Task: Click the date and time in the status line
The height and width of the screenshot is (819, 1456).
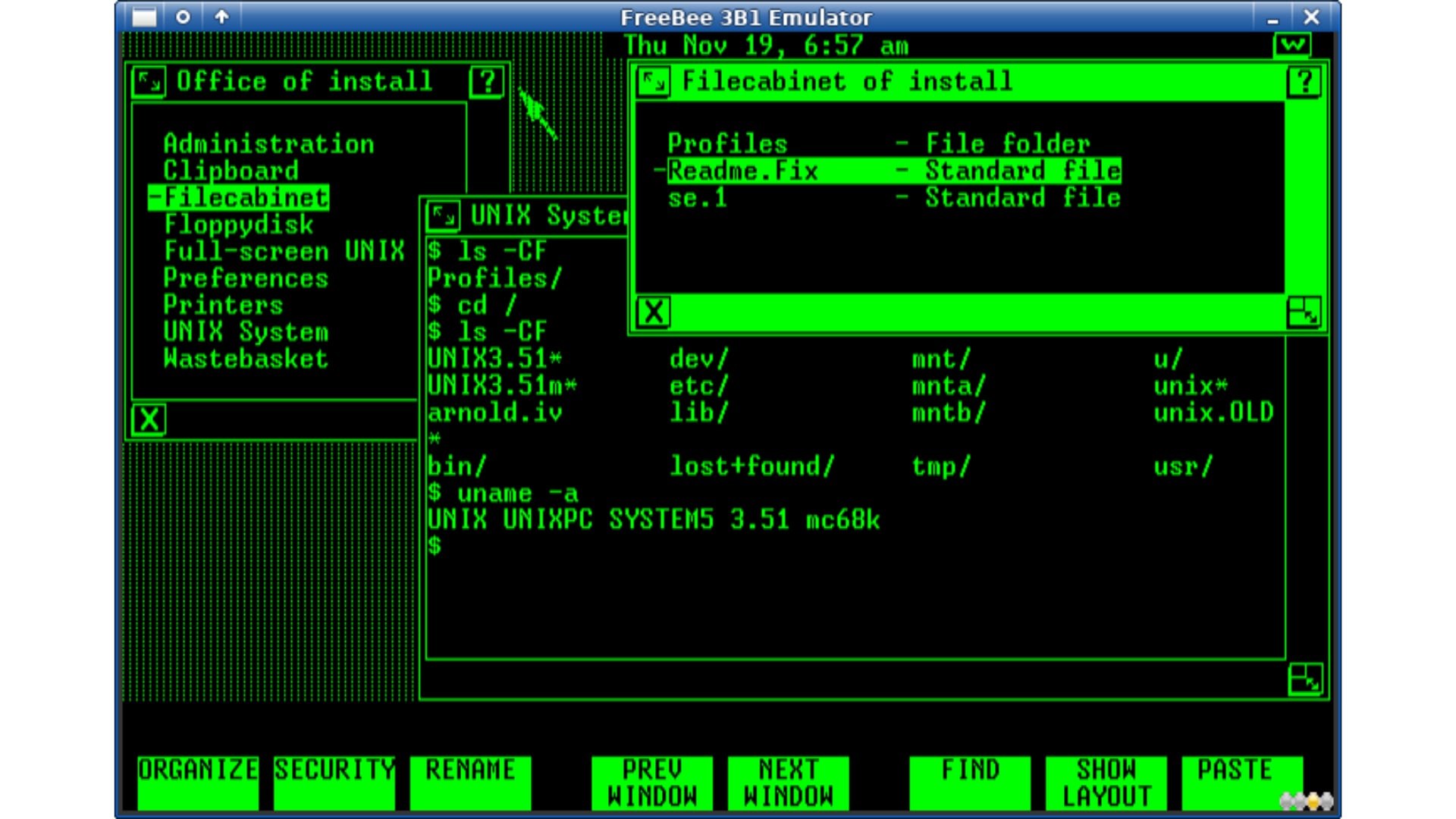Action: 767,45
